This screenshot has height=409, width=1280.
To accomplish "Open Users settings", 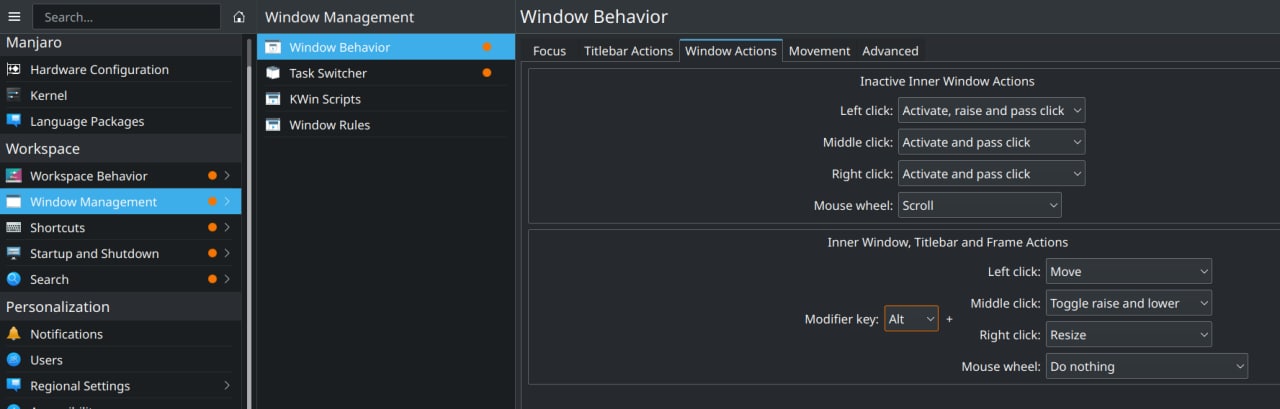I will click(121, 360).
